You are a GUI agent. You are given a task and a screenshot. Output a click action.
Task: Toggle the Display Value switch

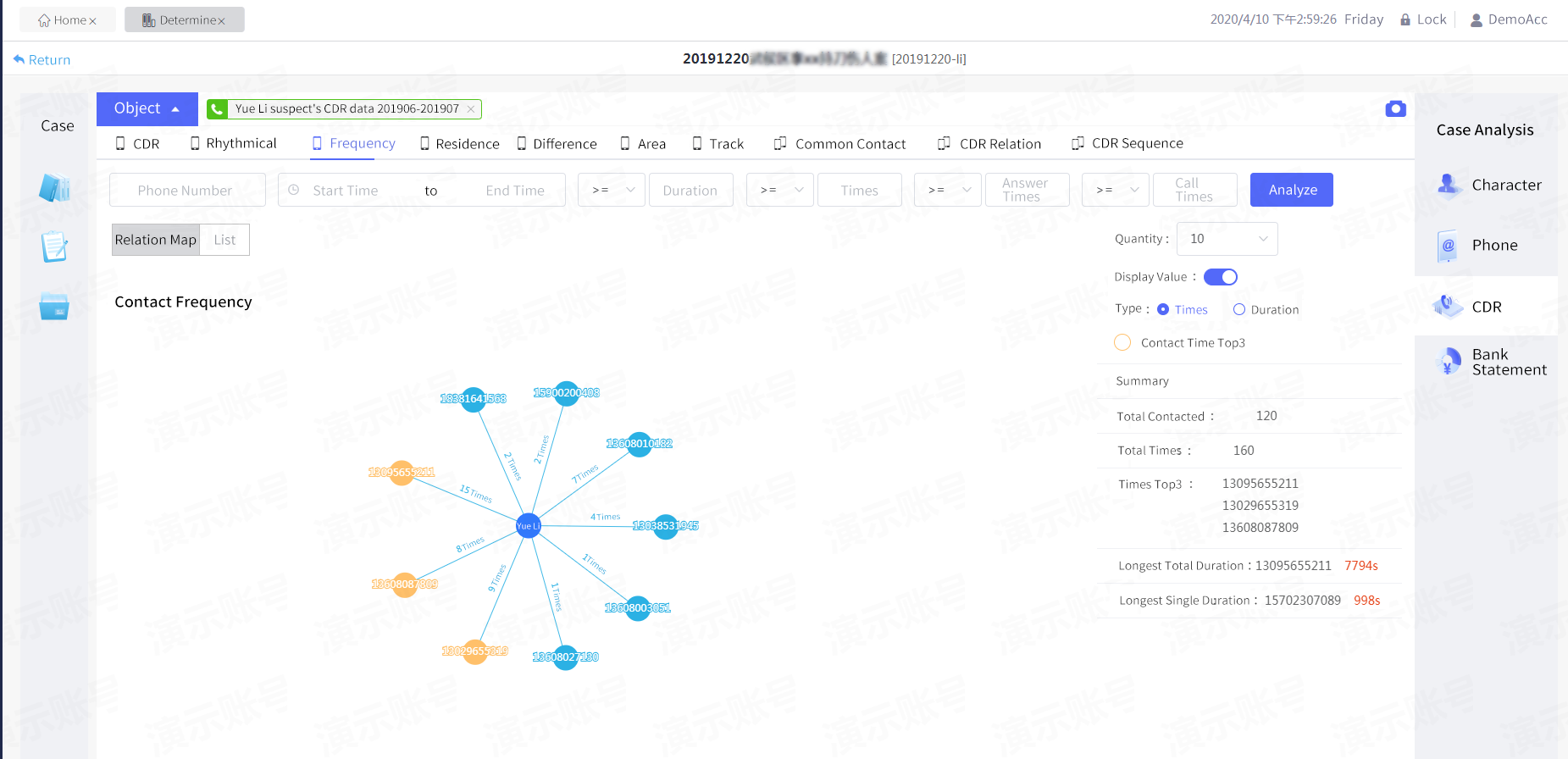click(x=1220, y=277)
